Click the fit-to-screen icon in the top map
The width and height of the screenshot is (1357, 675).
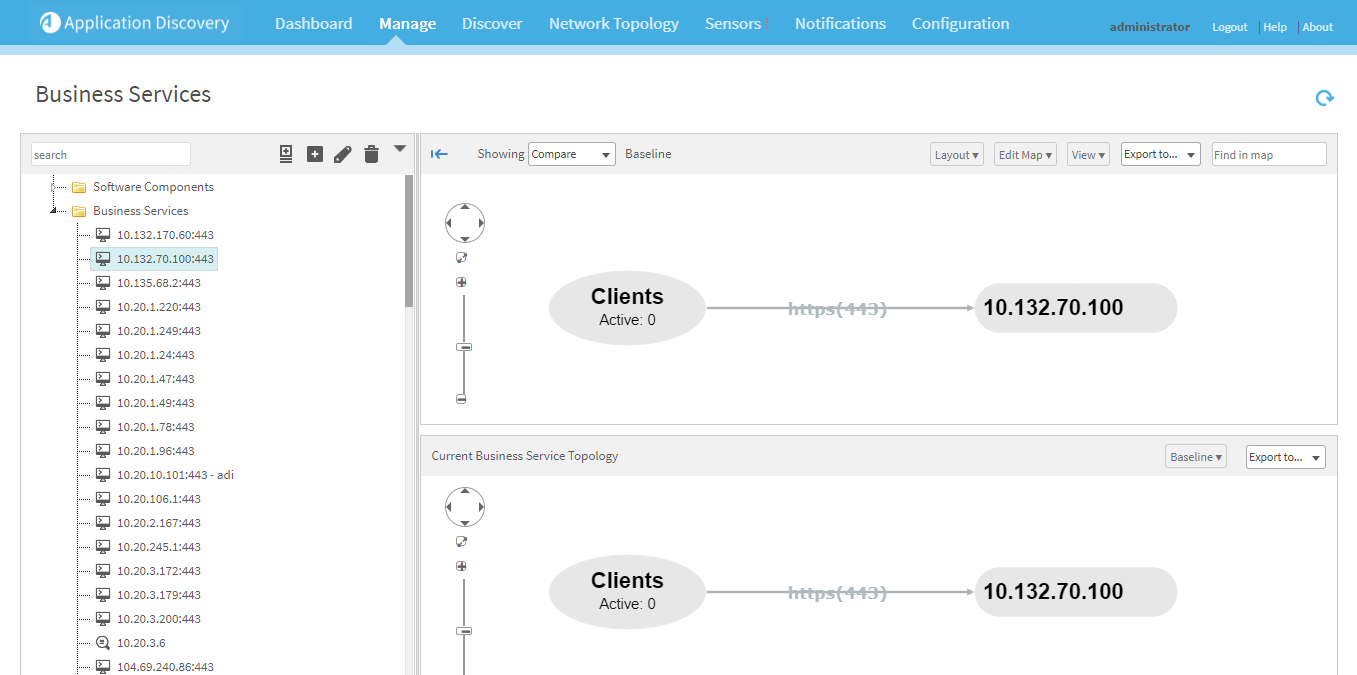click(x=461, y=258)
